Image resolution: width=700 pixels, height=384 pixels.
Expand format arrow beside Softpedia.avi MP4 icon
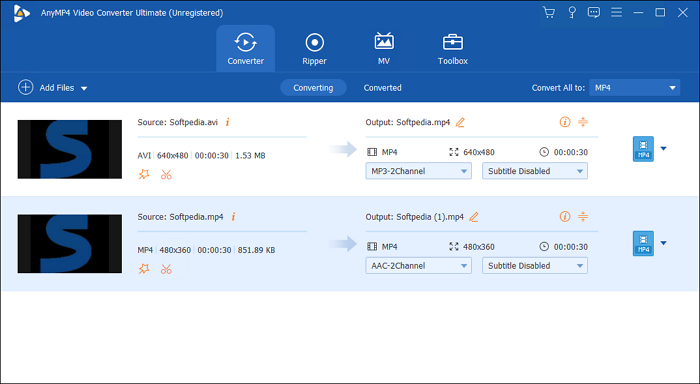[663, 149]
